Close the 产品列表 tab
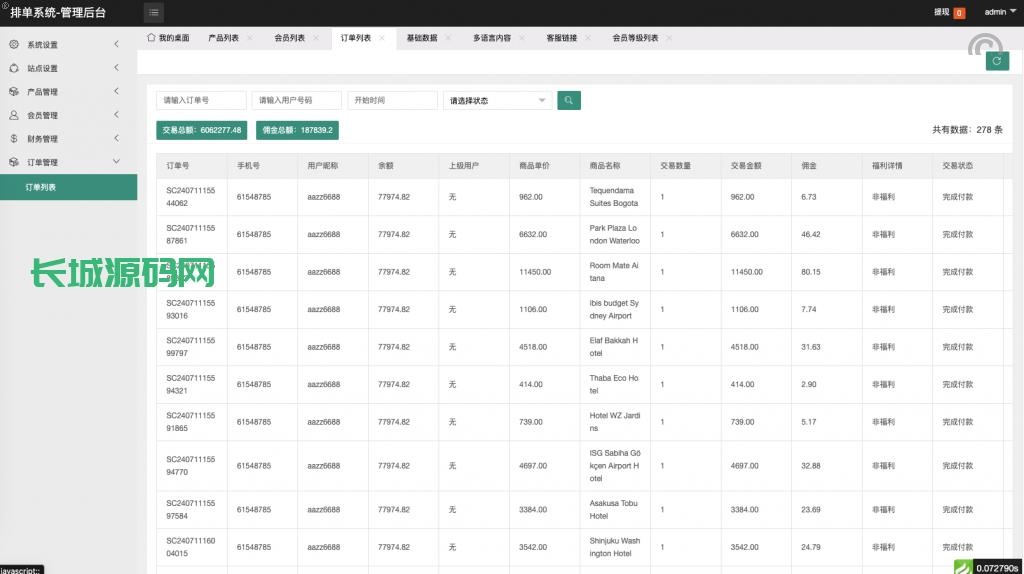This screenshot has width=1024, height=574. pyautogui.click(x=250, y=38)
